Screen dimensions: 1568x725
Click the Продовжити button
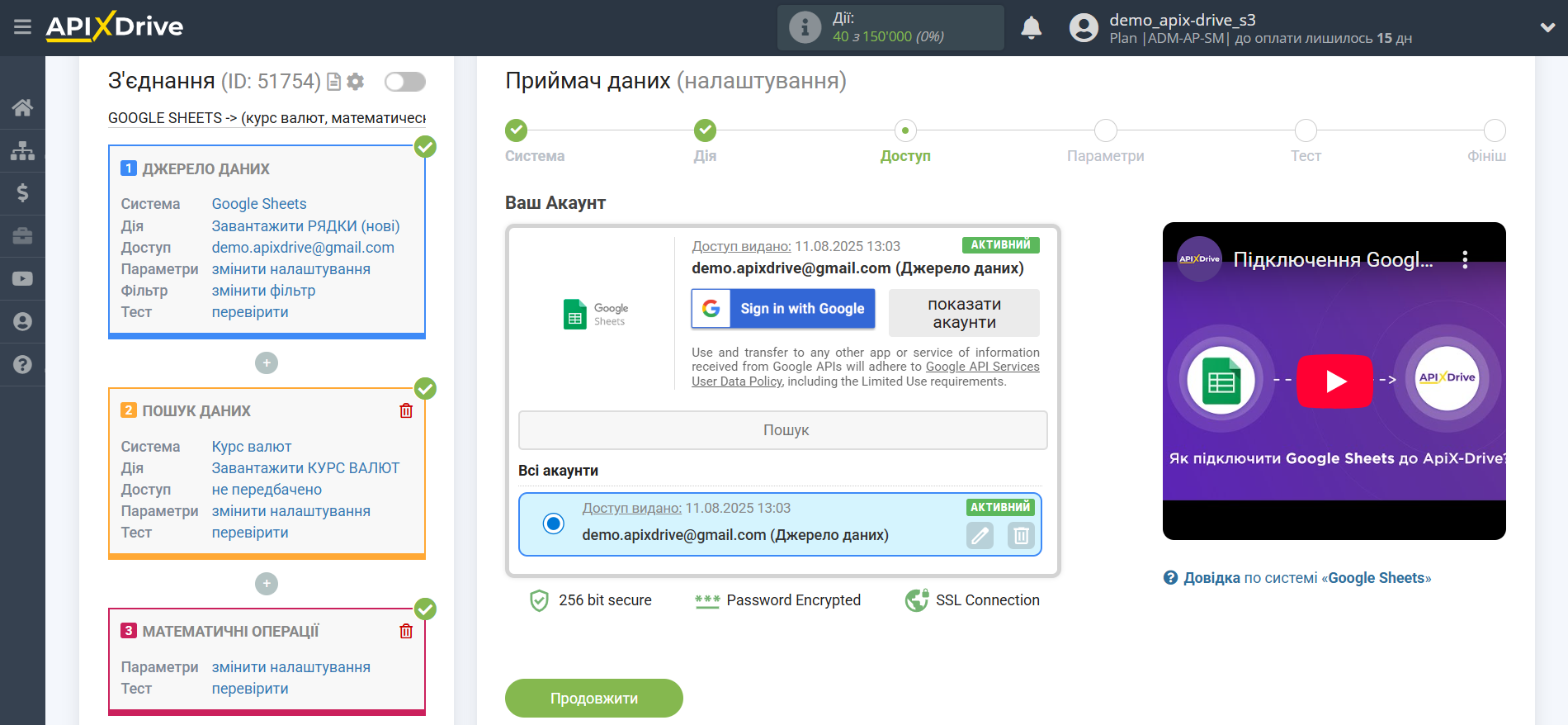pyautogui.click(x=594, y=699)
